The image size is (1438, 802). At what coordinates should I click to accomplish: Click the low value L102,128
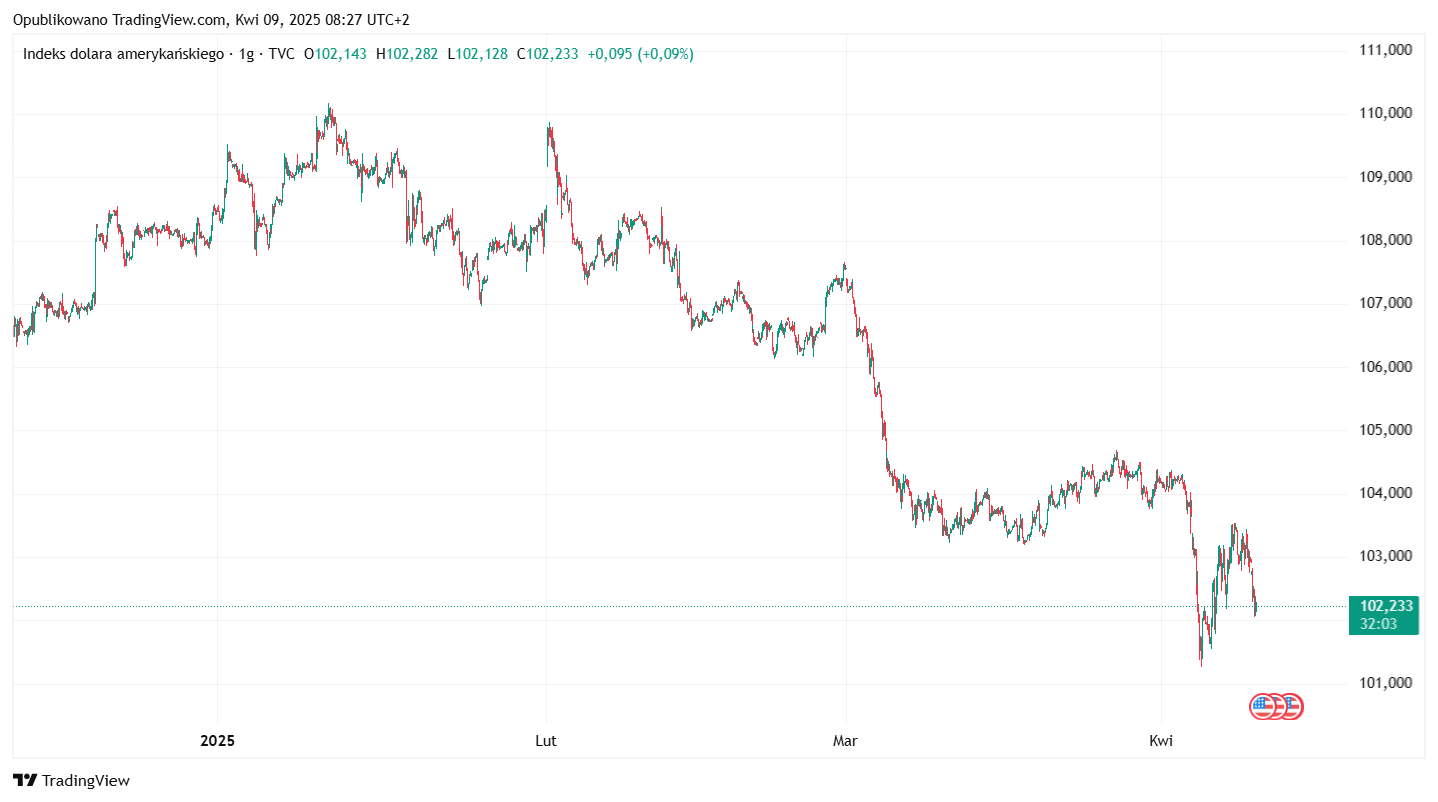(477, 54)
